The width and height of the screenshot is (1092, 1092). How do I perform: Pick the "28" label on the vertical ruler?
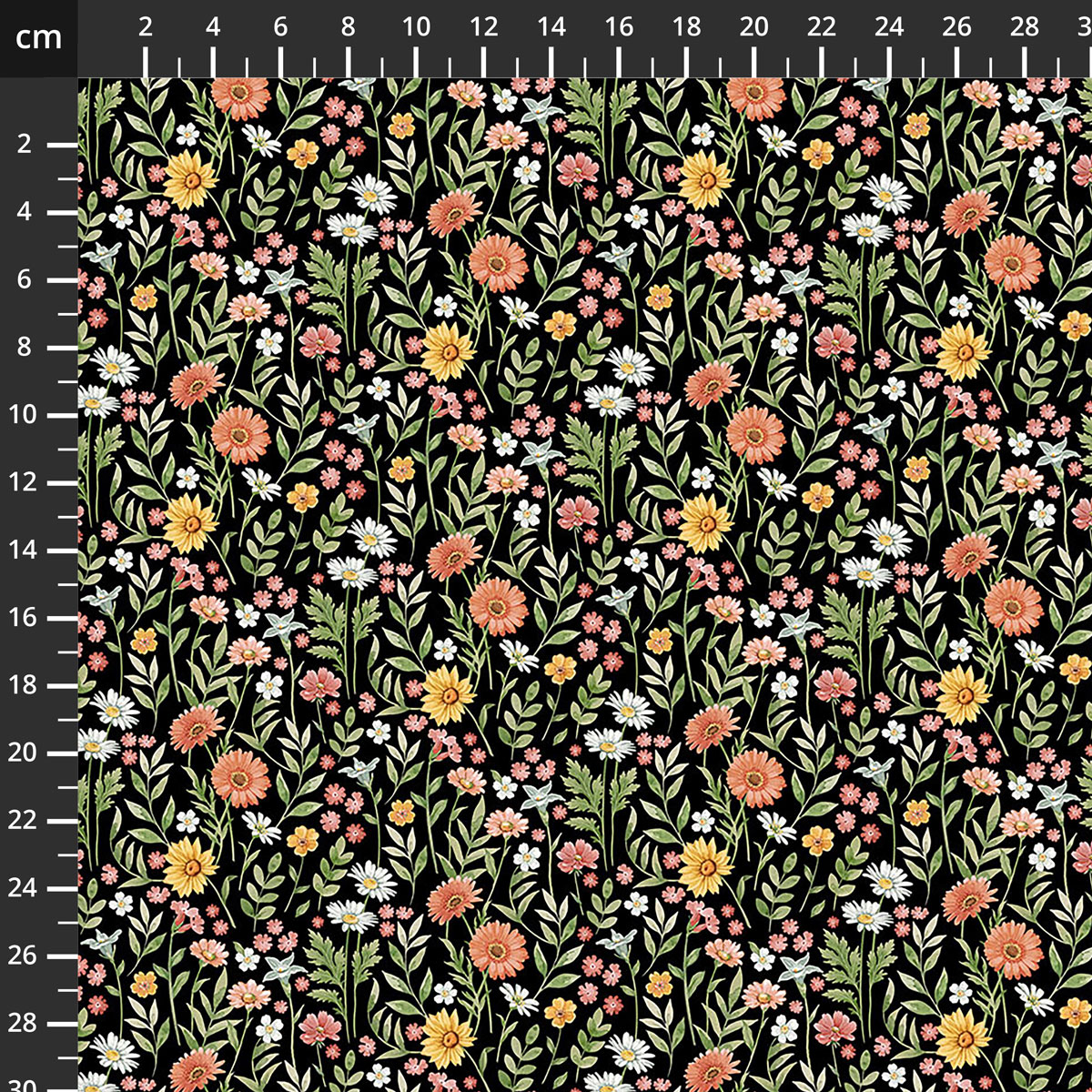[24, 1024]
